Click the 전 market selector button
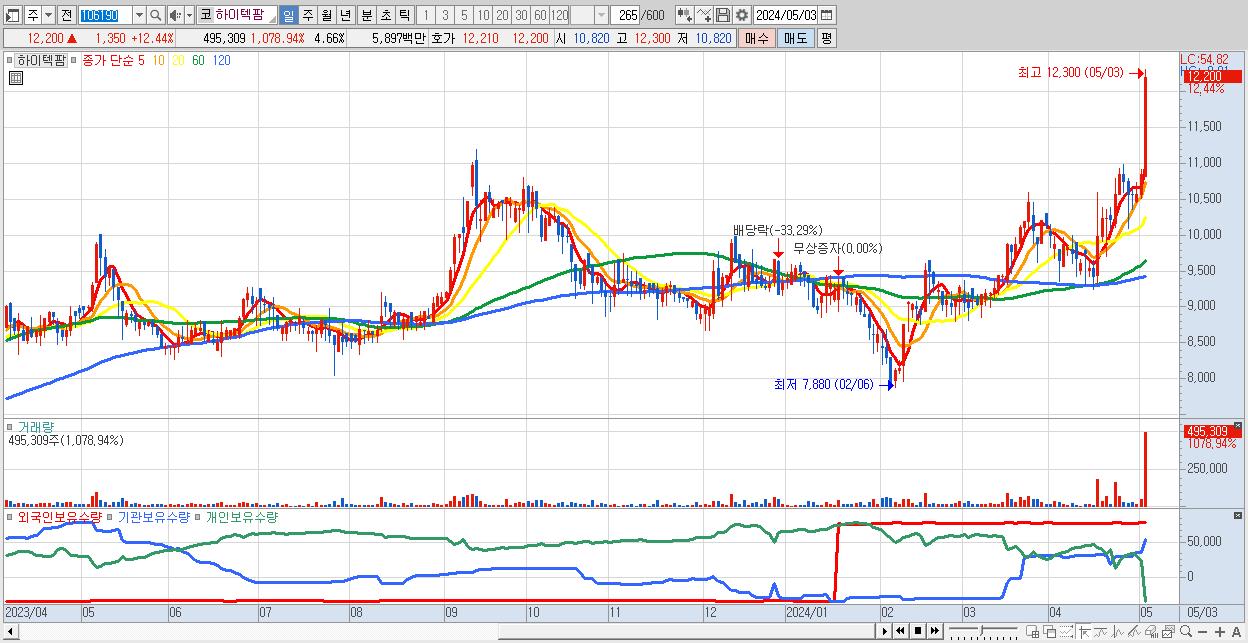The width and height of the screenshot is (1248, 643). pyautogui.click(x=66, y=15)
